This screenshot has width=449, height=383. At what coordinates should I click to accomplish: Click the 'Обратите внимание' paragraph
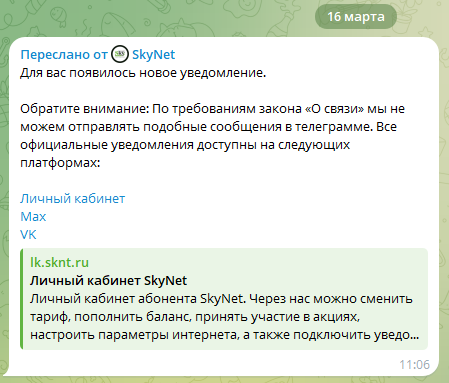212,136
